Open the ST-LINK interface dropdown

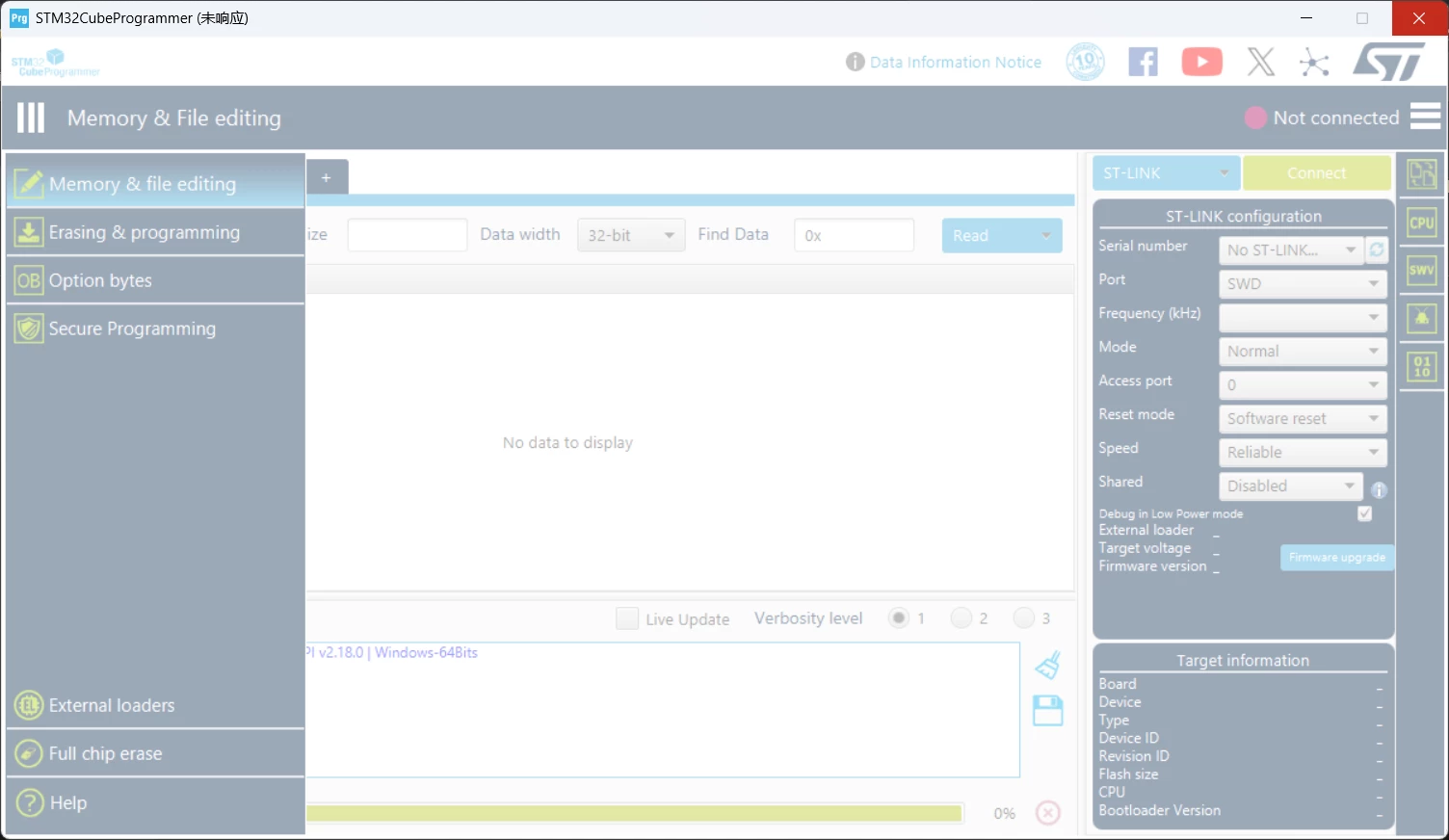click(x=1167, y=173)
